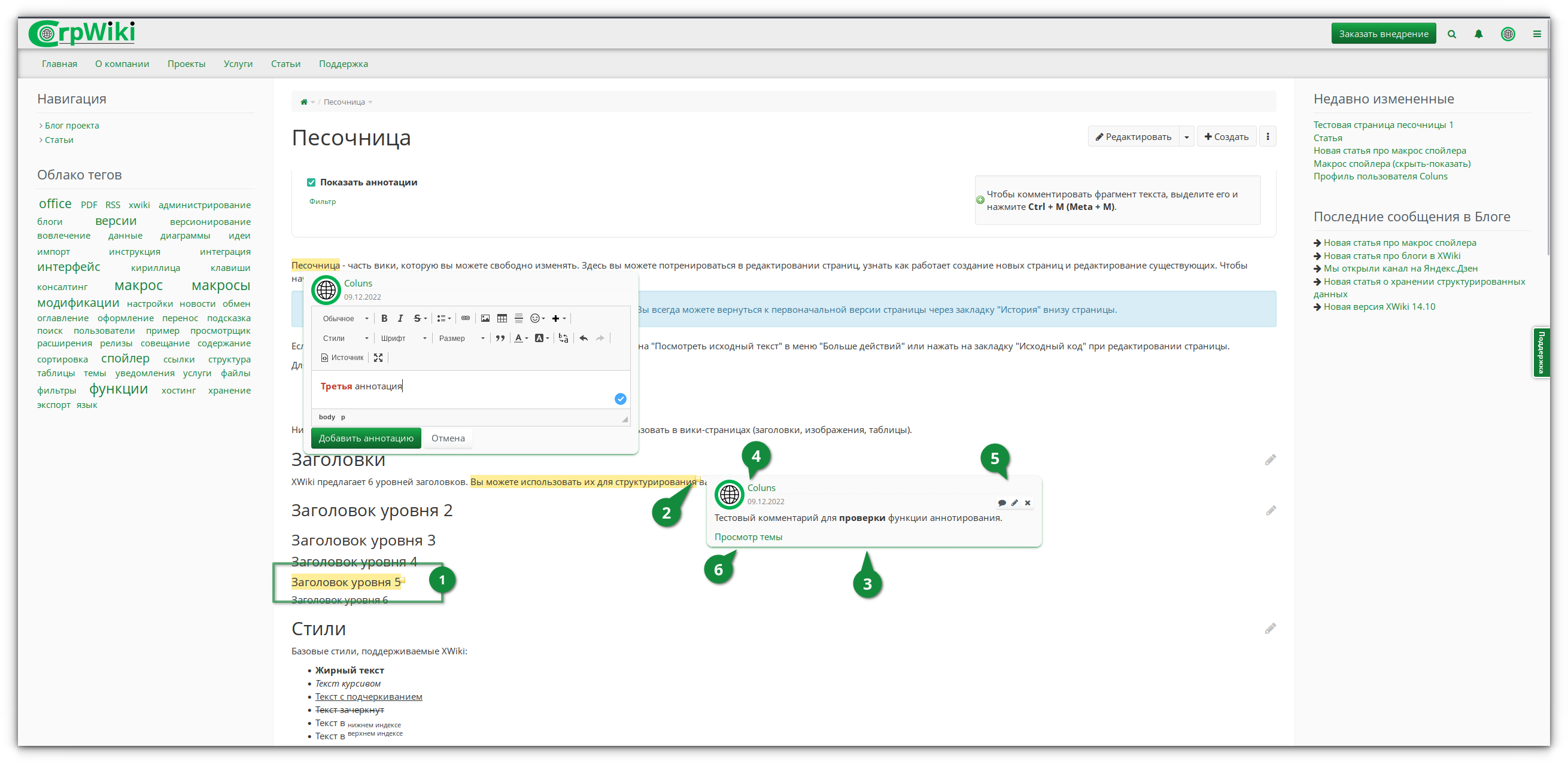This screenshot has height=765, width=1568.
Task: Open the Размер font size dropdown
Action: (x=461, y=338)
